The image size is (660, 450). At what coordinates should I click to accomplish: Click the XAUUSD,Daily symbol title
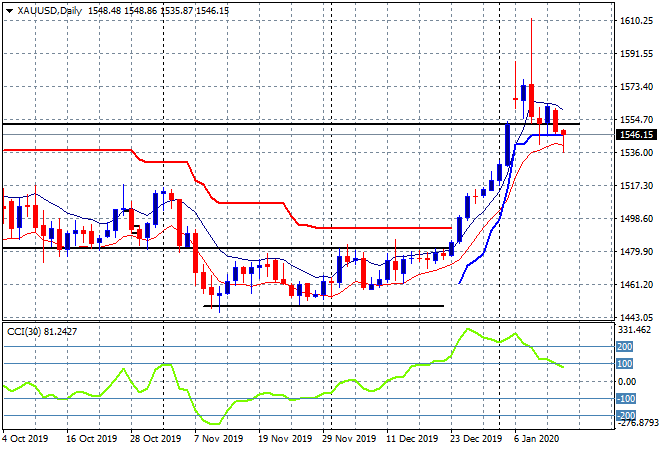pos(49,11)
